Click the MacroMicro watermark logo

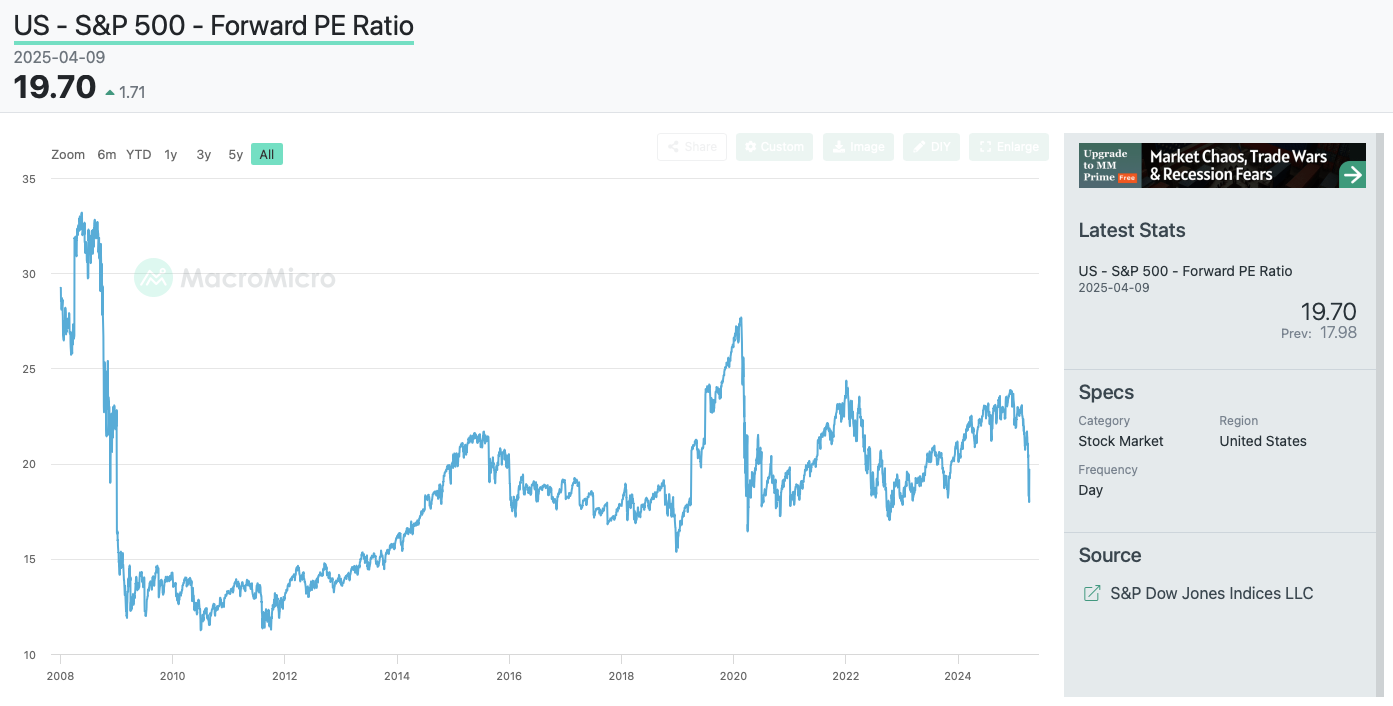pyautogui.click(x=235, y=278)
